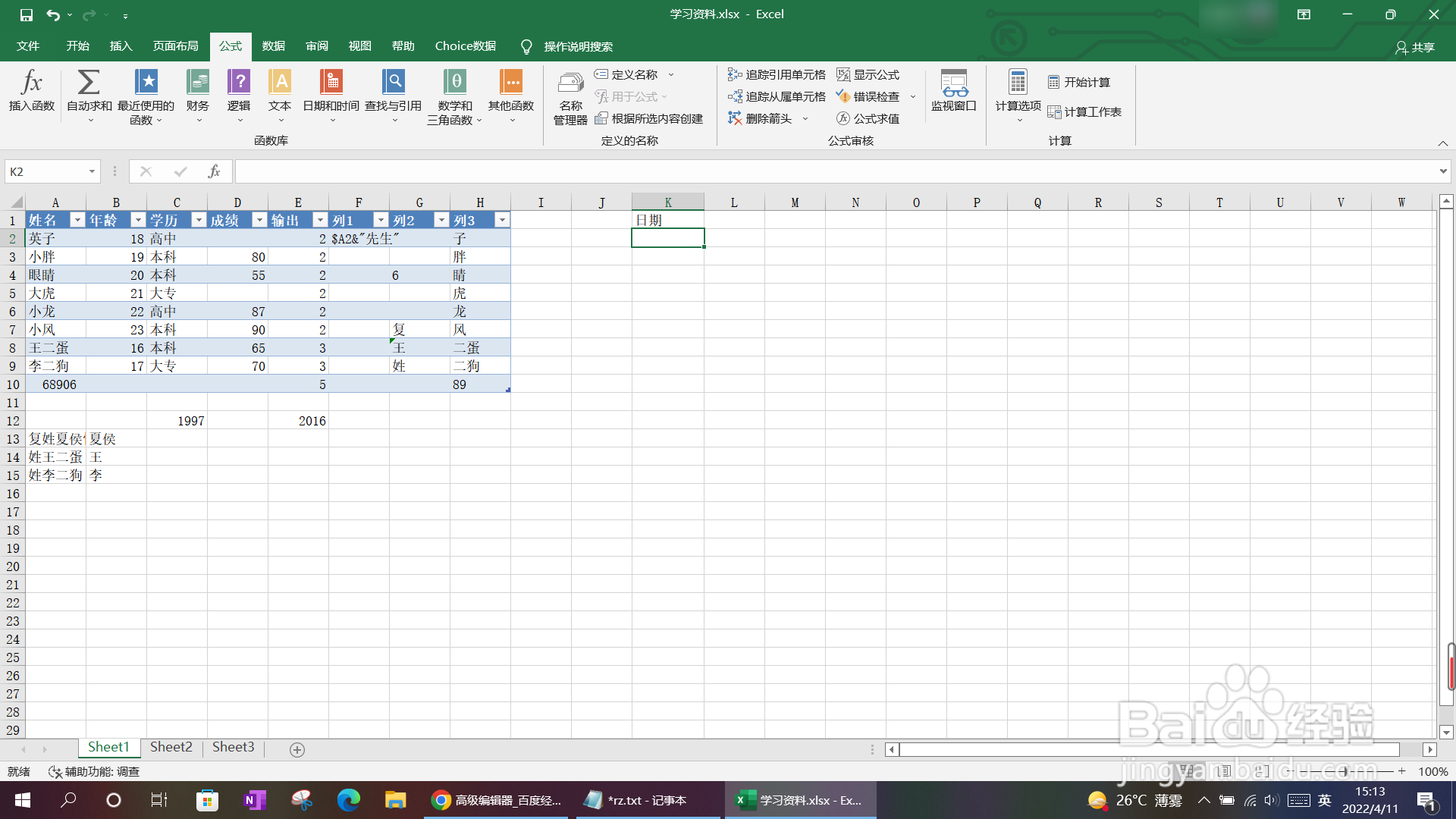Open filter dropdown for 学历 column
Viewport: 1456px width, 819px height.
click(x=199, y=220)
